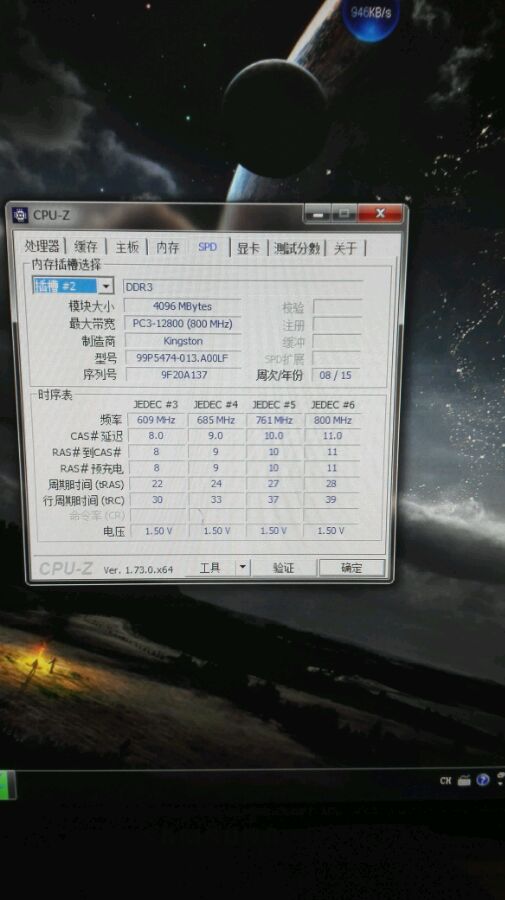Viewport: 505px width, 900px height.
Task: Confirm with the 确定 button
Action: (x=352, y=568)
